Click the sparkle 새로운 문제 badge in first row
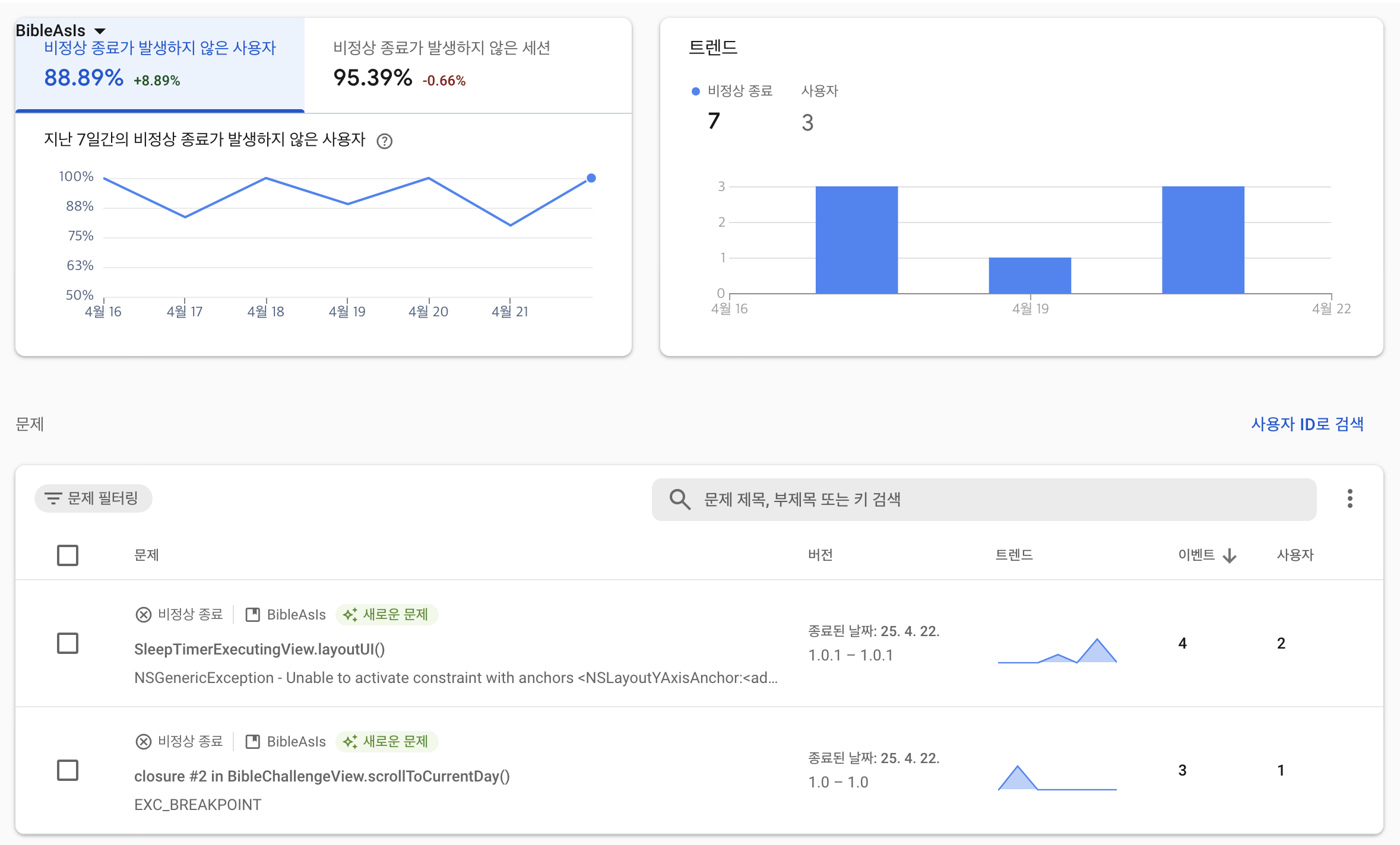 (x=387, y=615)
